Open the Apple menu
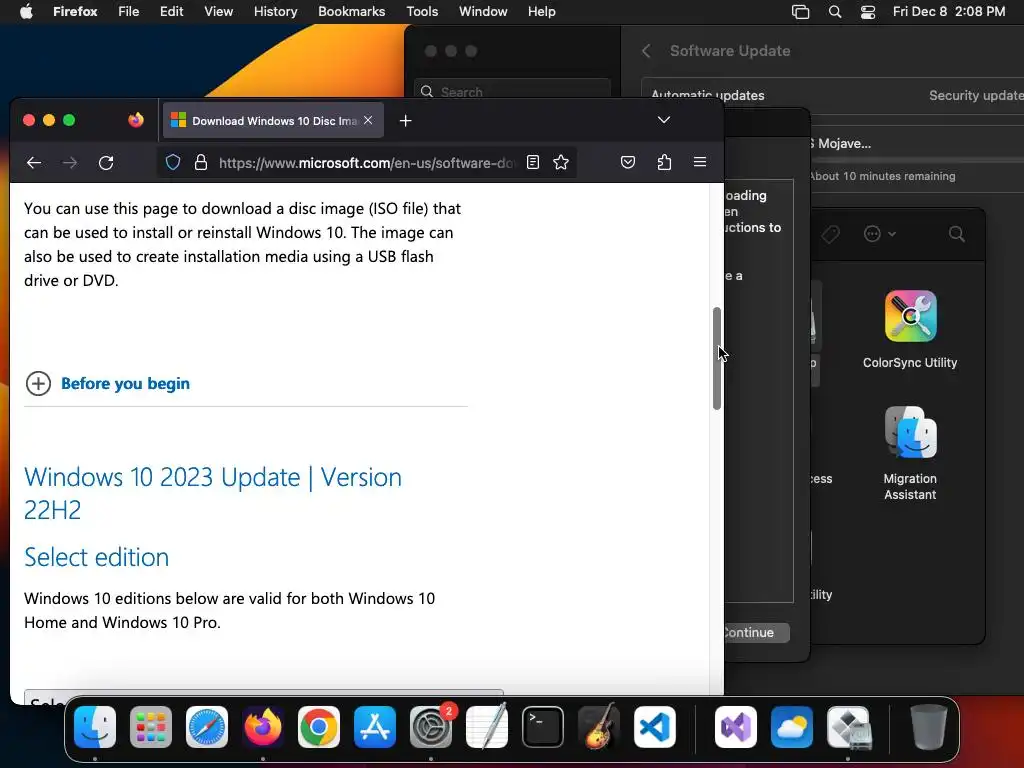 tap(26, 12)
